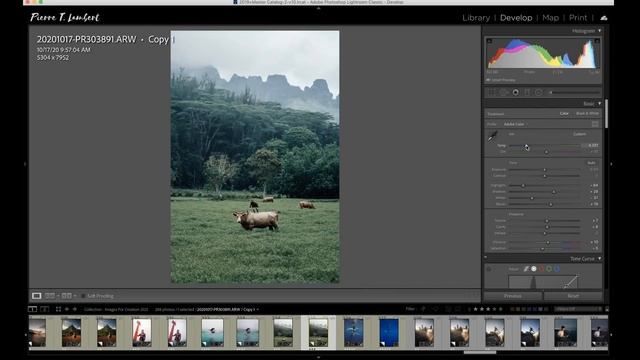
Task: Open the Develop module
Action: [516, 18]
